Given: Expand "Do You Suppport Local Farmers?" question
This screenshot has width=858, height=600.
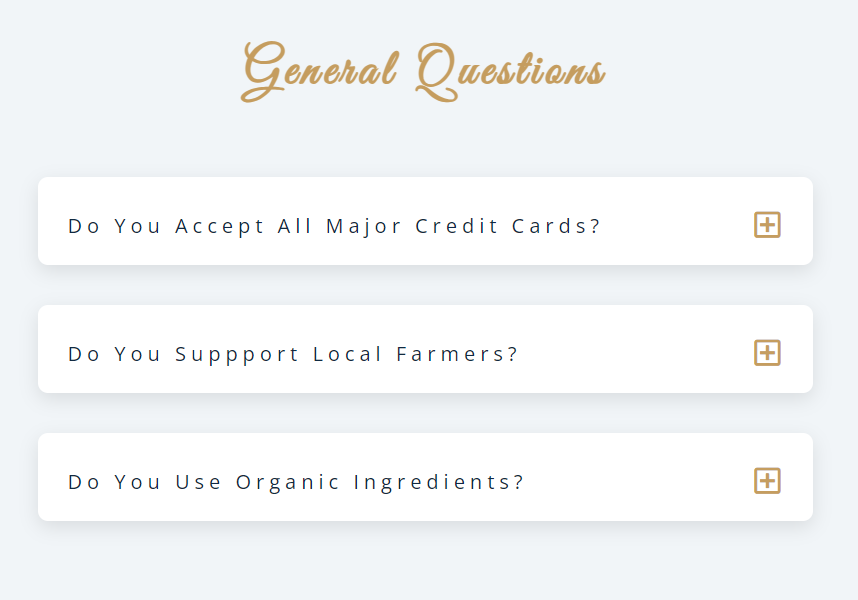Looking at the screenshot, I should [x=425, y=349].
